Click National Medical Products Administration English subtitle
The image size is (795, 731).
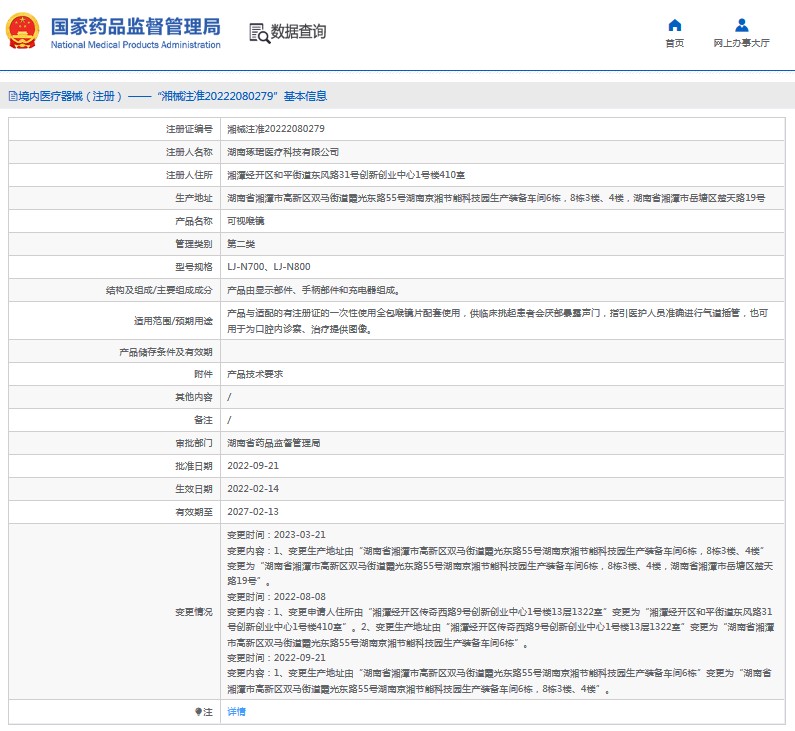point(135,45)
